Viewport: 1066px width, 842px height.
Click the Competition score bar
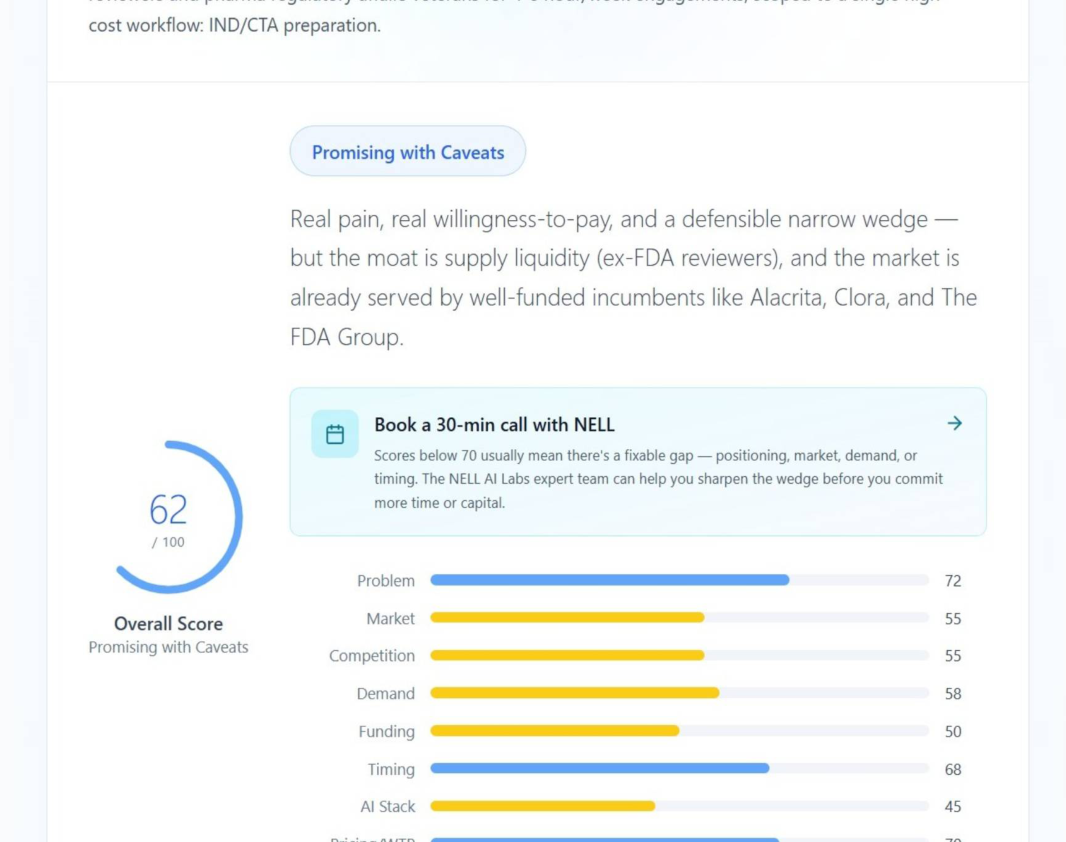click(x=679, y=655)
